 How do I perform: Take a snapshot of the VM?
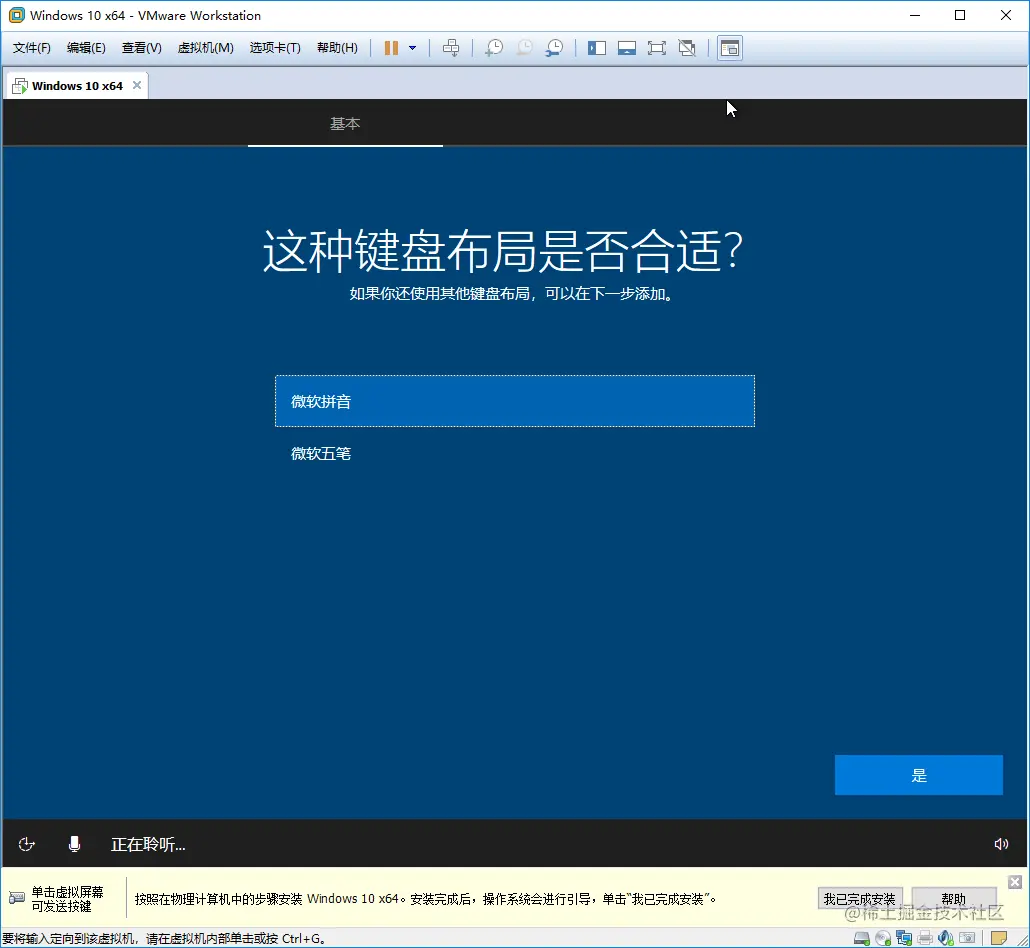tap(494, 48)
